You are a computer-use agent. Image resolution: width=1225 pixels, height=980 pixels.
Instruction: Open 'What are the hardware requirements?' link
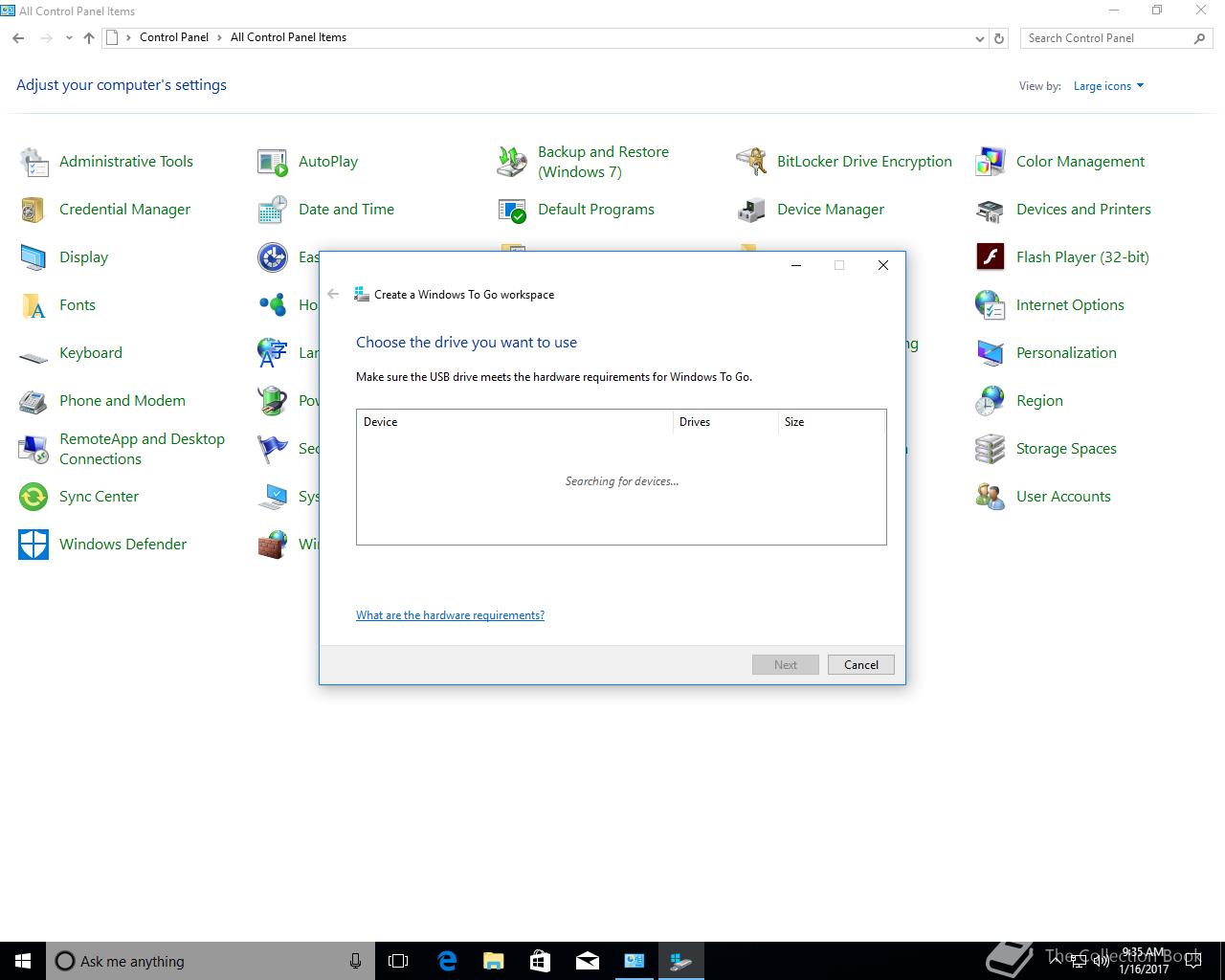click(450, 615)
